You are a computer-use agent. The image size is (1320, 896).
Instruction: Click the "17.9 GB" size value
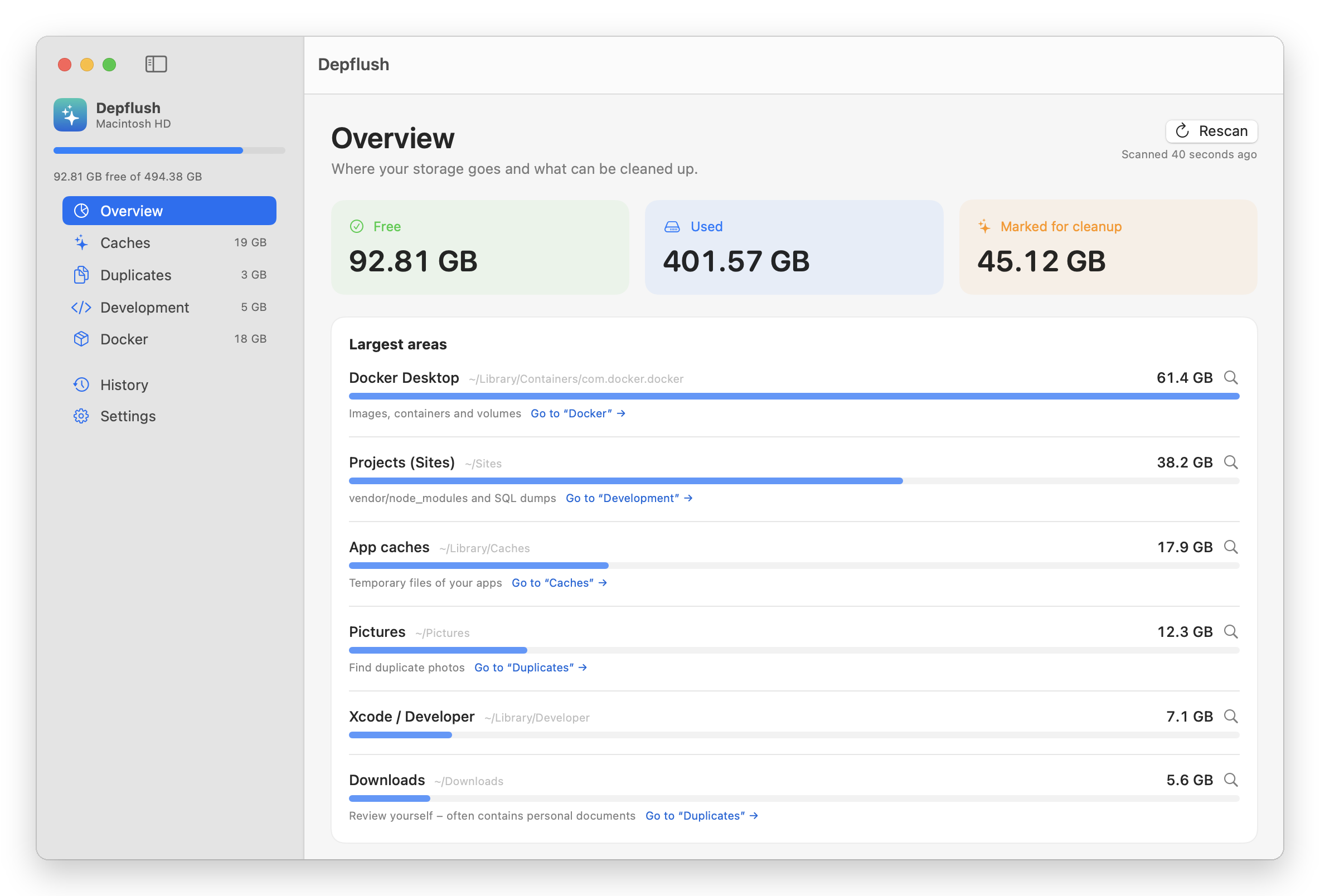pos(1185,547)
